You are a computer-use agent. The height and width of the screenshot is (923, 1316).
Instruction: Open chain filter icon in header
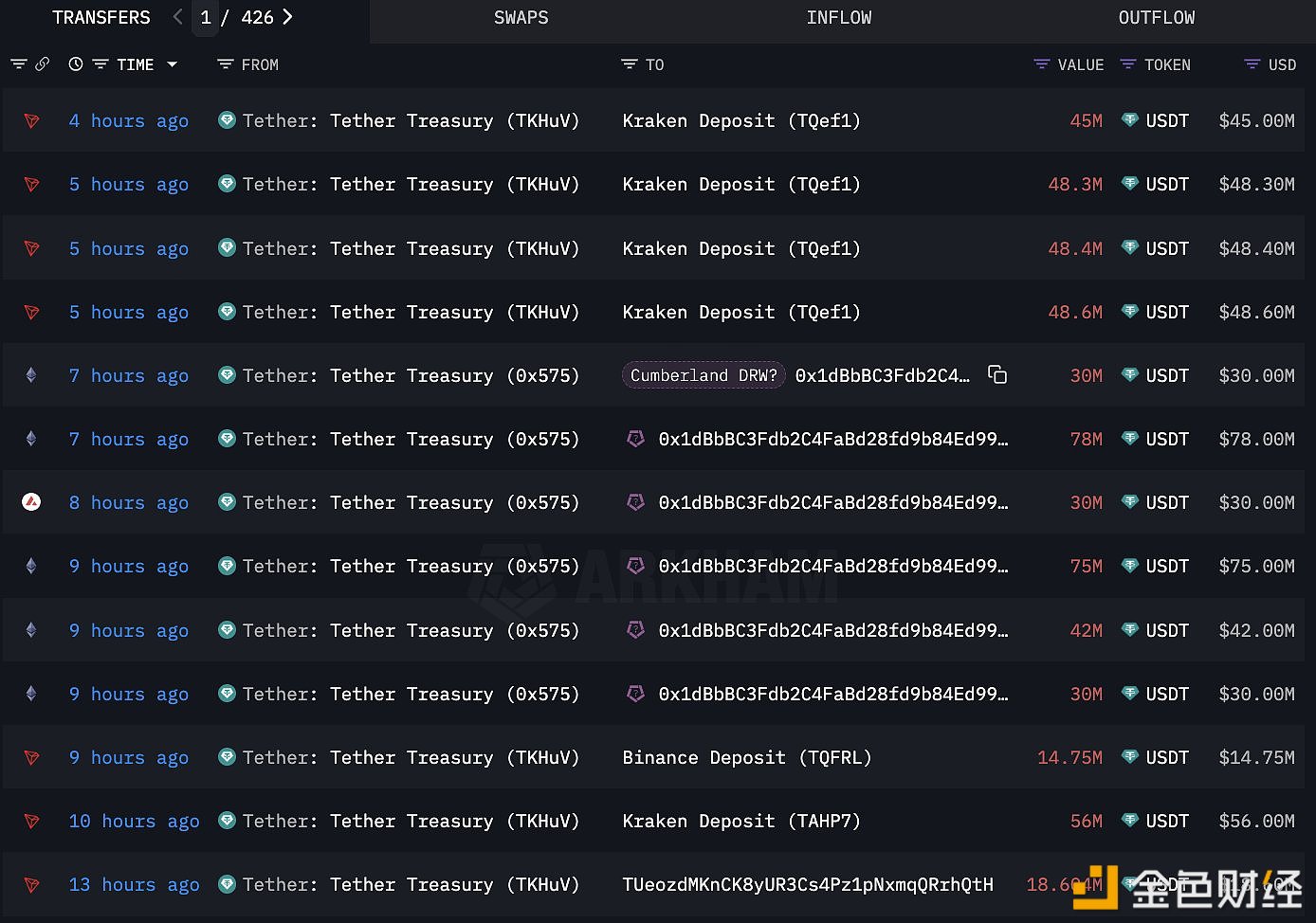click(18, 64)
